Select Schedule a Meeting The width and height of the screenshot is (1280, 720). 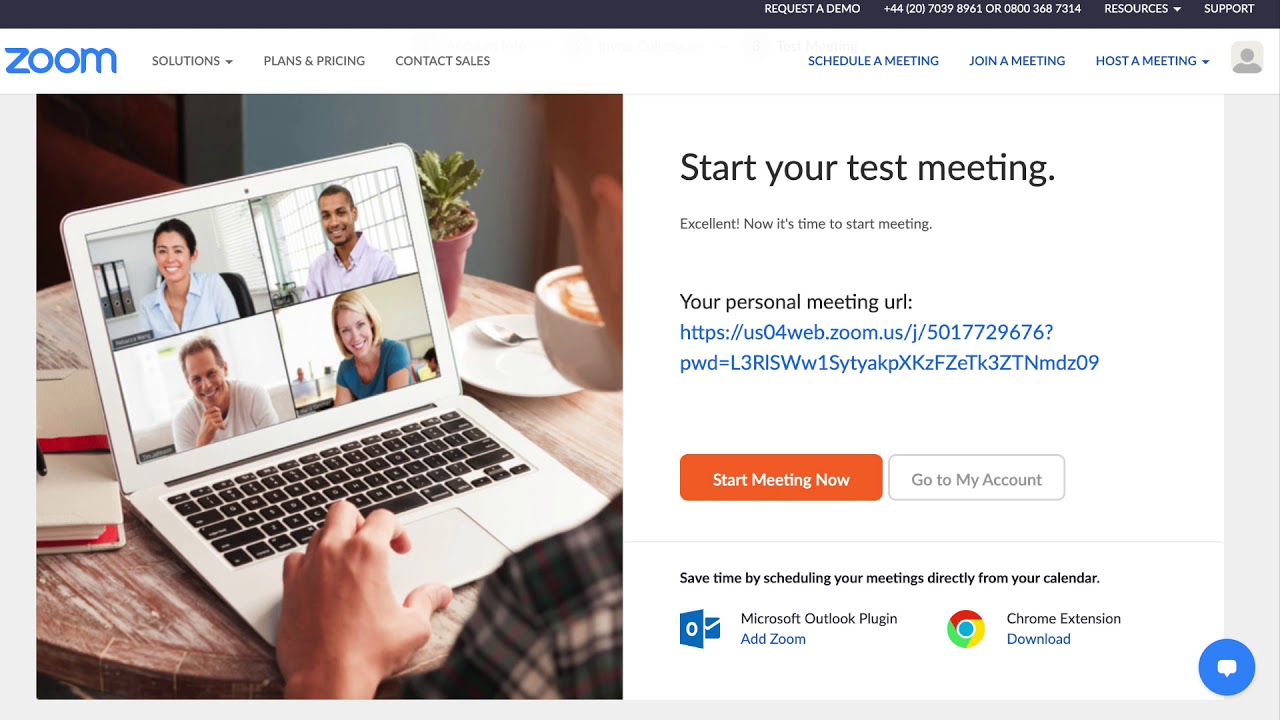tap(873, 61)
